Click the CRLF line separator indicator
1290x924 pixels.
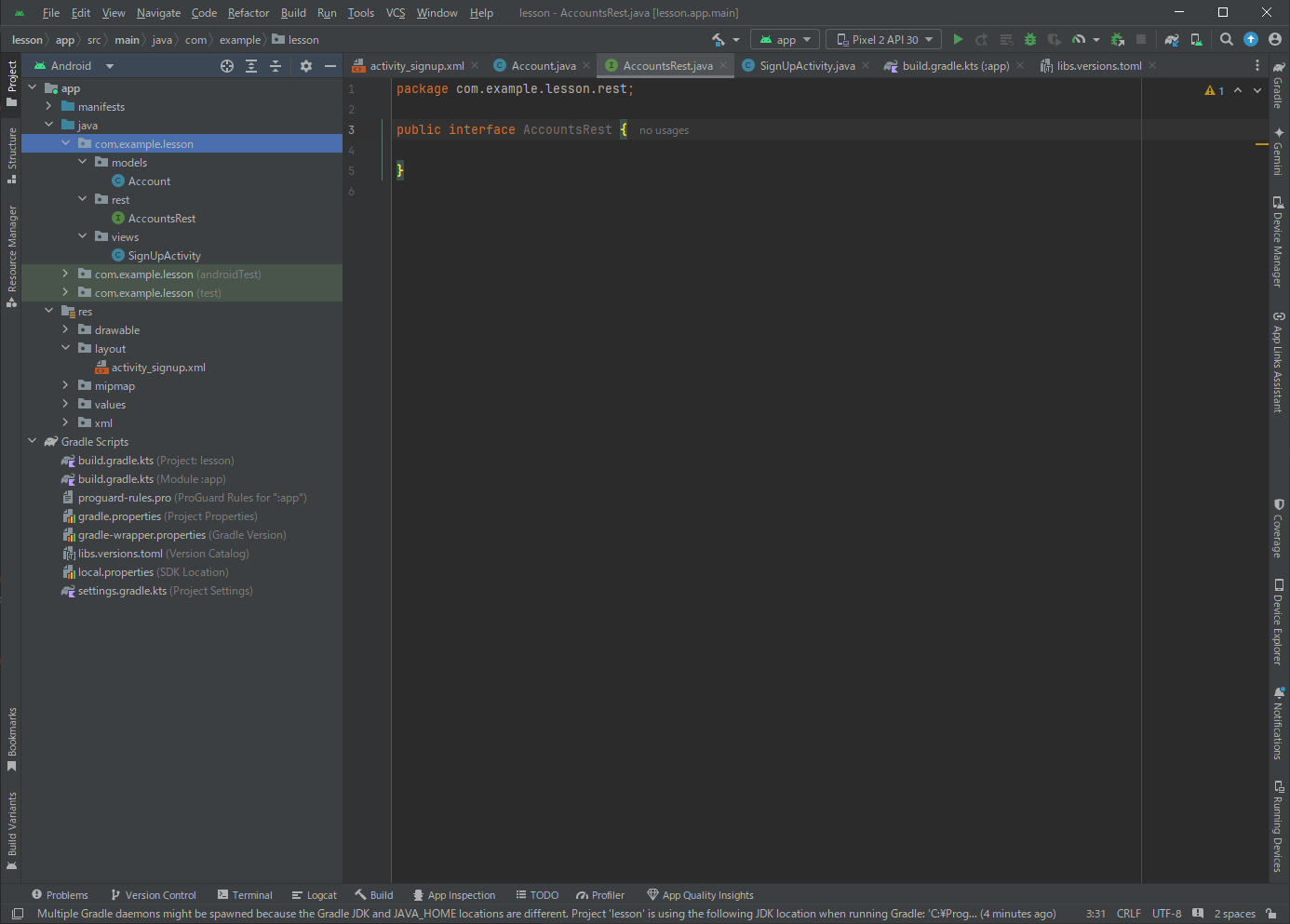point(1128,914)
